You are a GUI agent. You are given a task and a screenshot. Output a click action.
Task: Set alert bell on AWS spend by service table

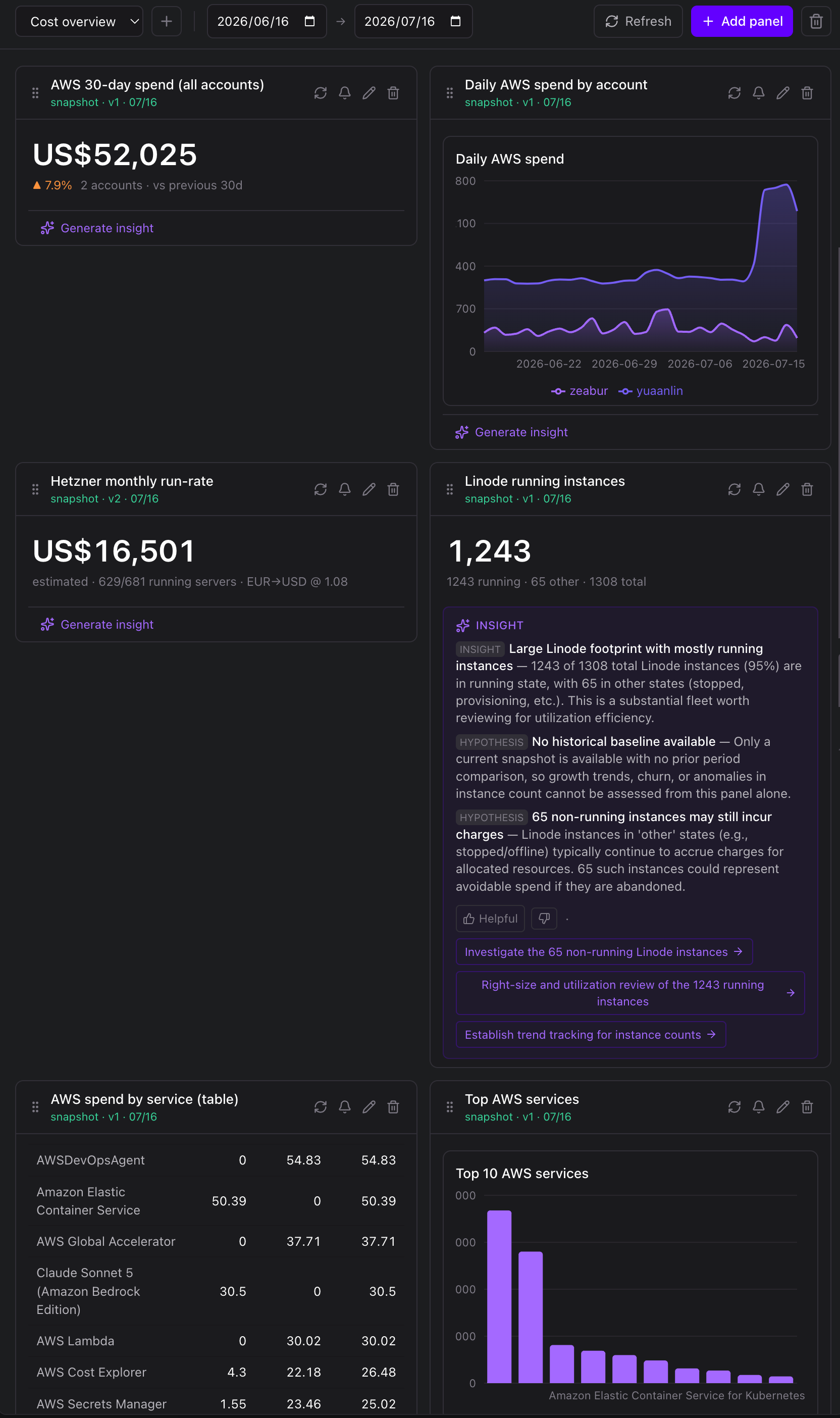[345, 1107]
